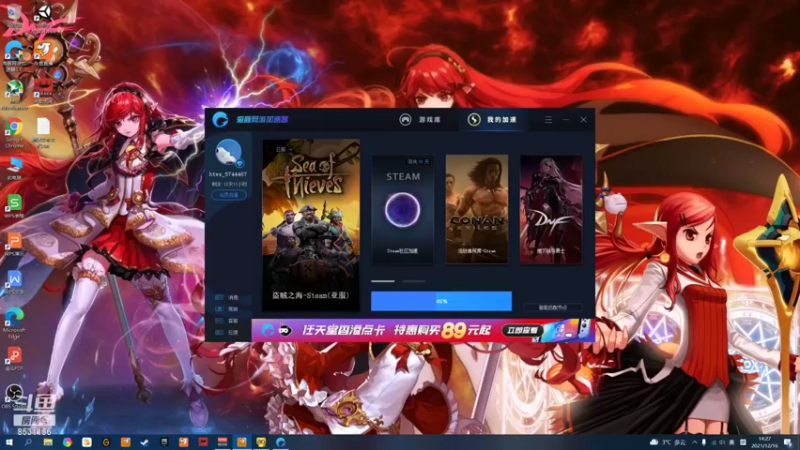Open the text document desktop file
This screenshot has width=800, height=450.
[43, 132]
